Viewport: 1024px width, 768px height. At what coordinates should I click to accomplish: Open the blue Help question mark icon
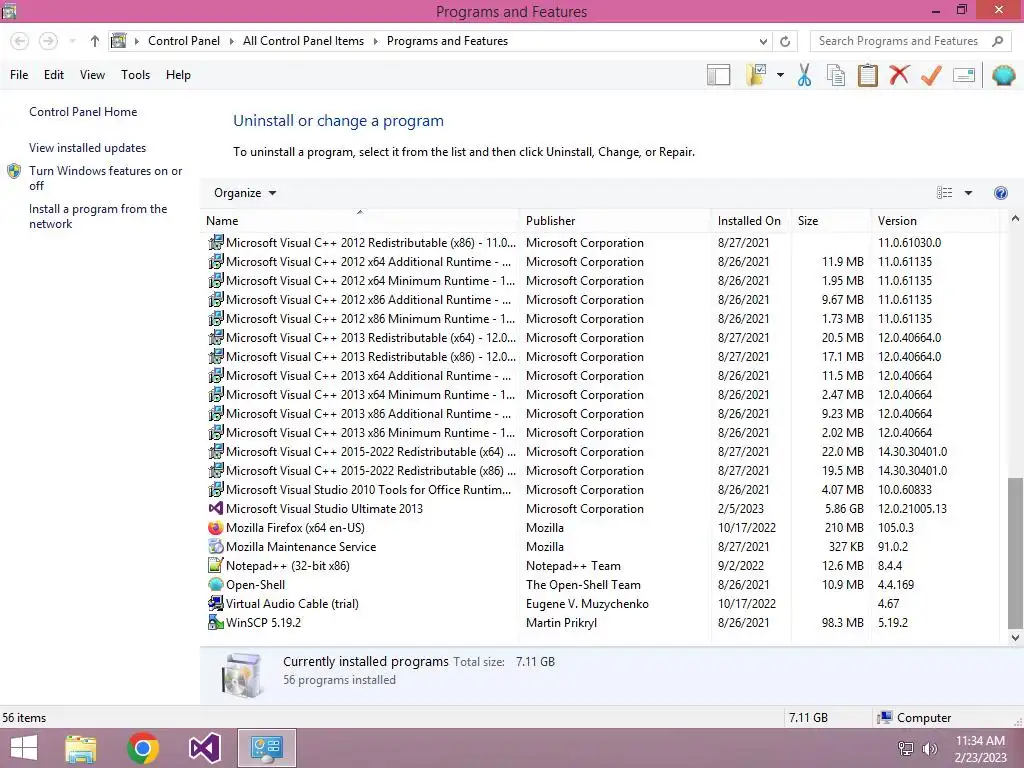(1000, 193)
